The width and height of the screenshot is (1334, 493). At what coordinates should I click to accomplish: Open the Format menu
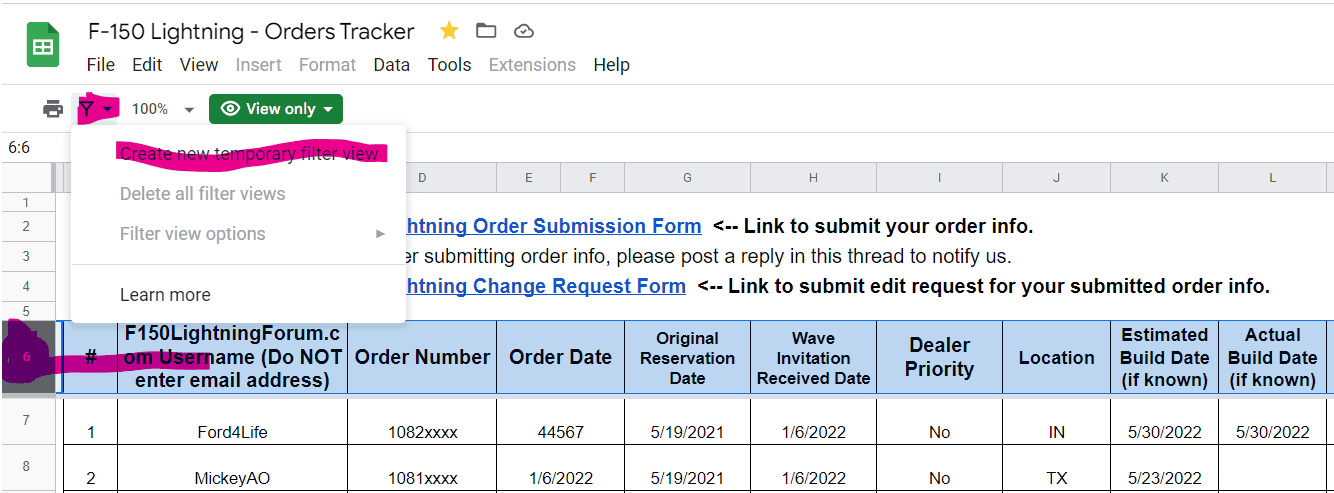tap(327, 65)
